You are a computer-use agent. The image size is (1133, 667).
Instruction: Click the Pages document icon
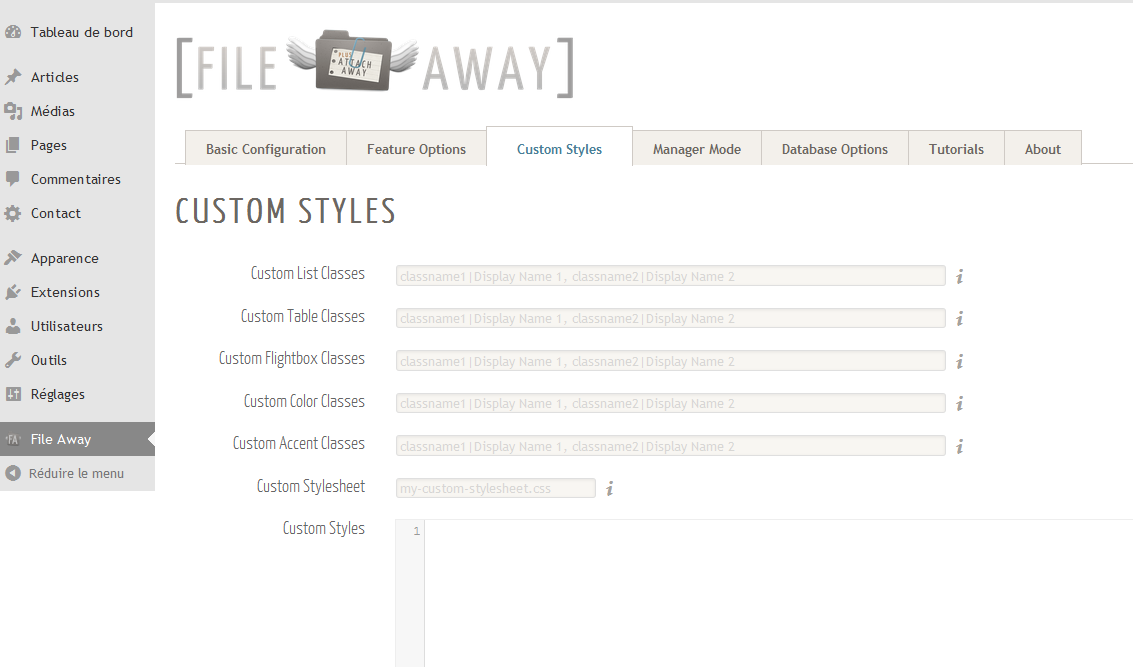coord(13,145)
